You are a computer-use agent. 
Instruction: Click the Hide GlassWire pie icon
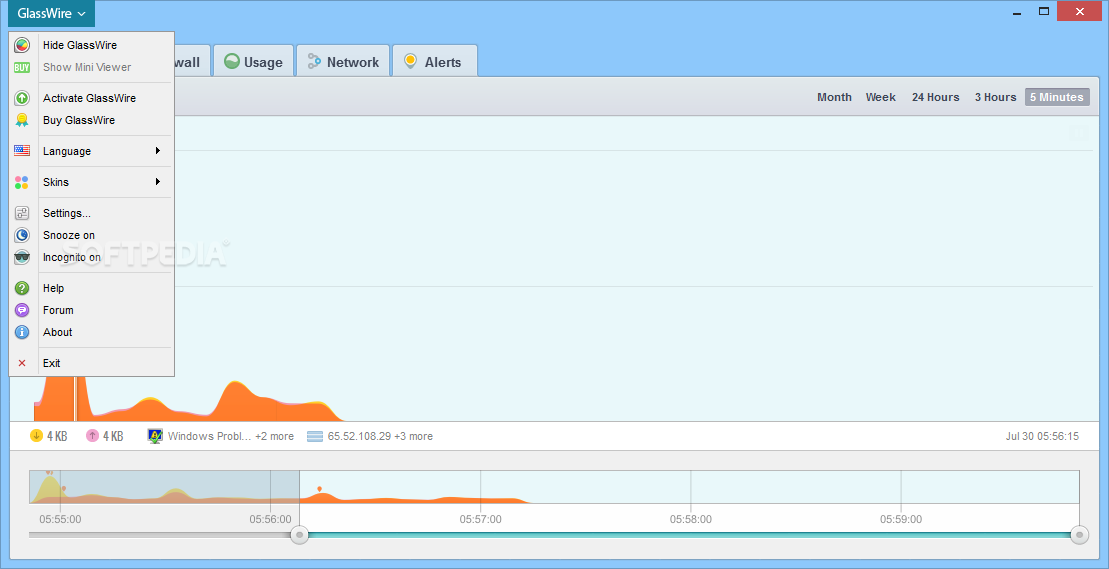click(x=22, y=45)
